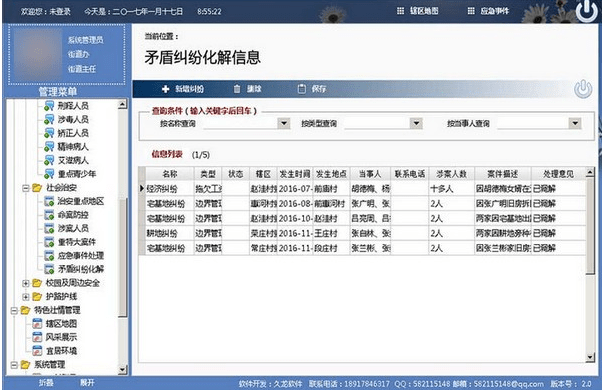Open 矛盾纠纷化解 tree item
The image size is (605, 390).
(x=81, y=269)
